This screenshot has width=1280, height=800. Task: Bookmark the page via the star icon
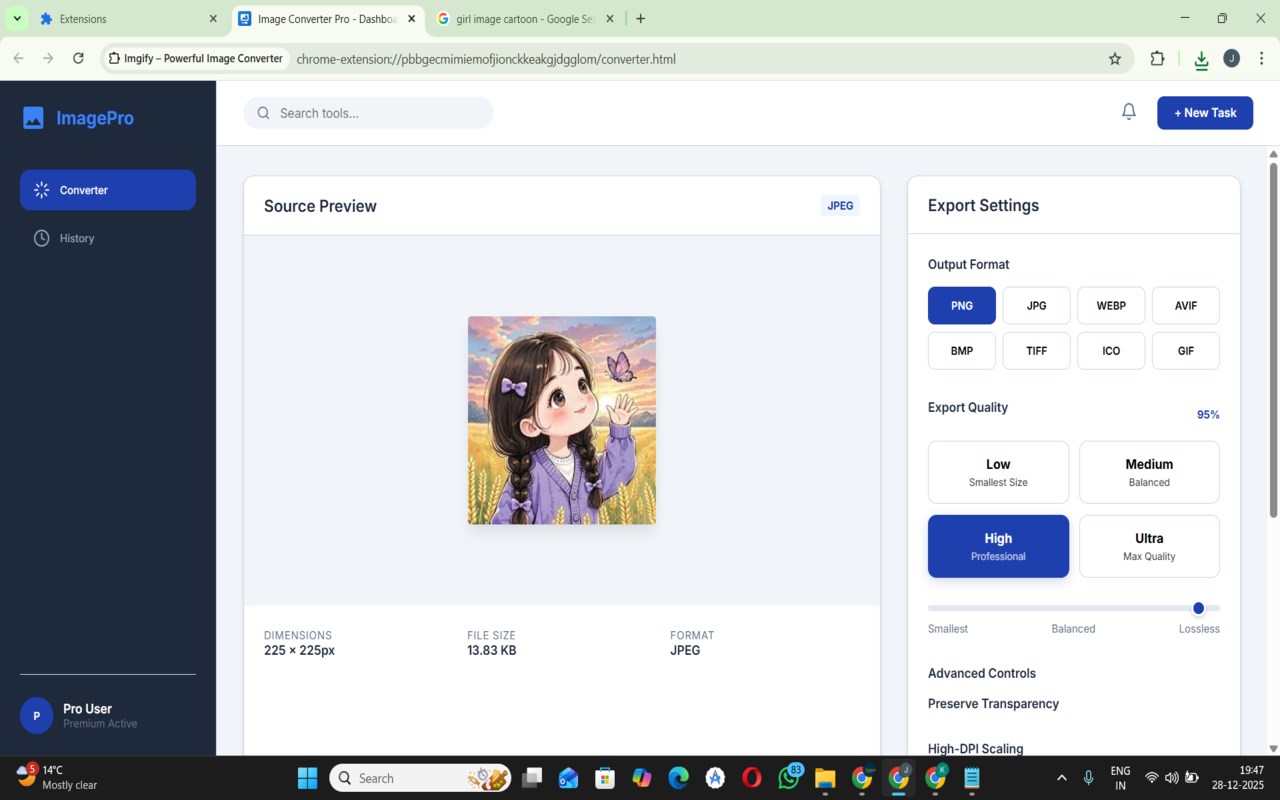point(1114,59)
